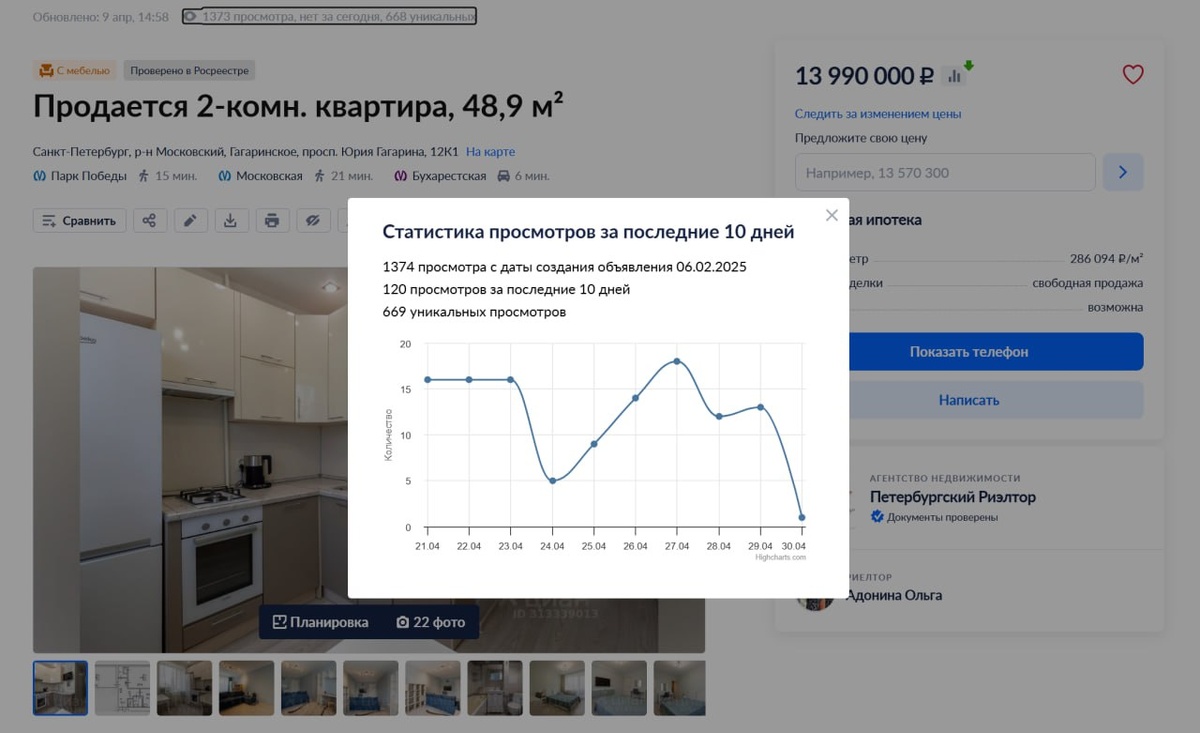Close the view statistics popup
The height and width of the screenshot is (733, 1200).
[x=831, y=215]
